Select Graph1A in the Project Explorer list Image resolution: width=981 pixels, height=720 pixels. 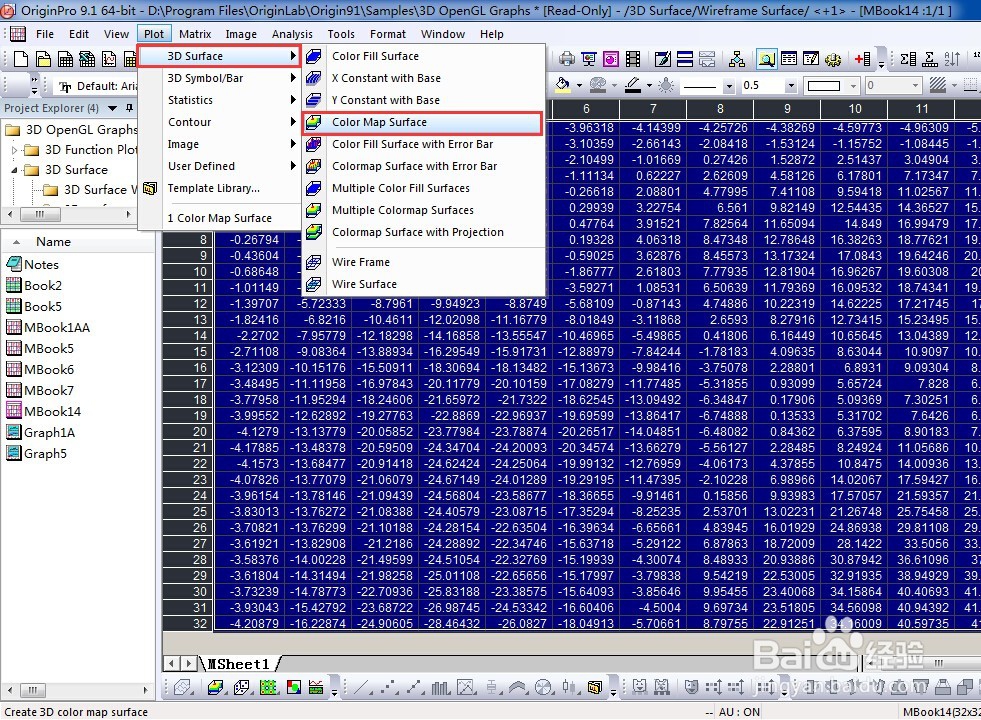coord(41,432)
